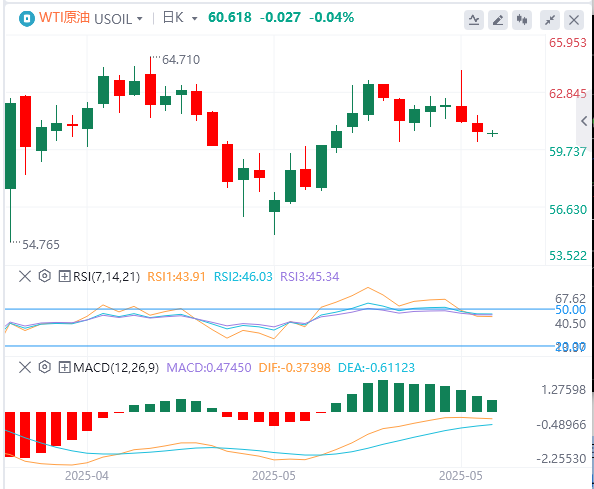The image size is (594, 489).
Task: Click the RSI 50.00 level line label
Action: click(x=571, y=310)
